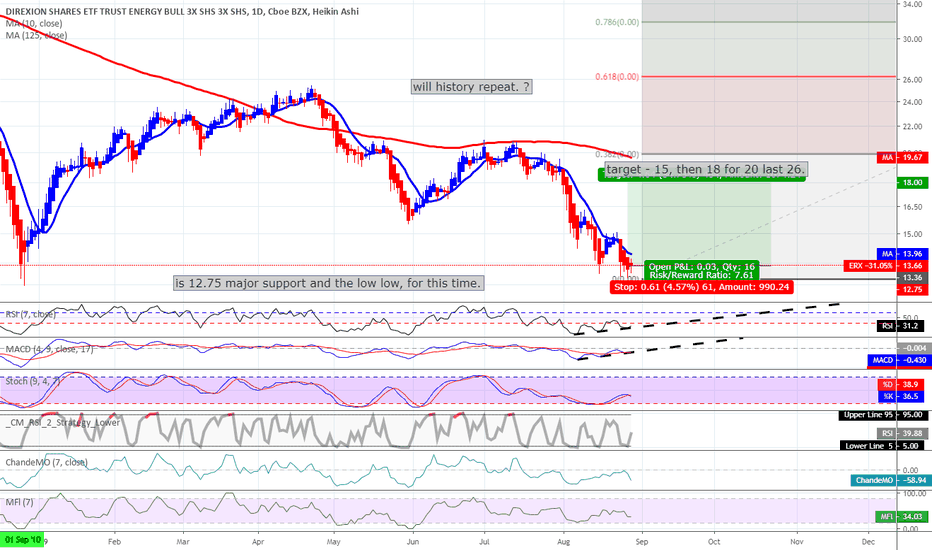Click 26.00 on the price scale
The height and width of the screenshot is (550, 932).
[x=912, y=80]
